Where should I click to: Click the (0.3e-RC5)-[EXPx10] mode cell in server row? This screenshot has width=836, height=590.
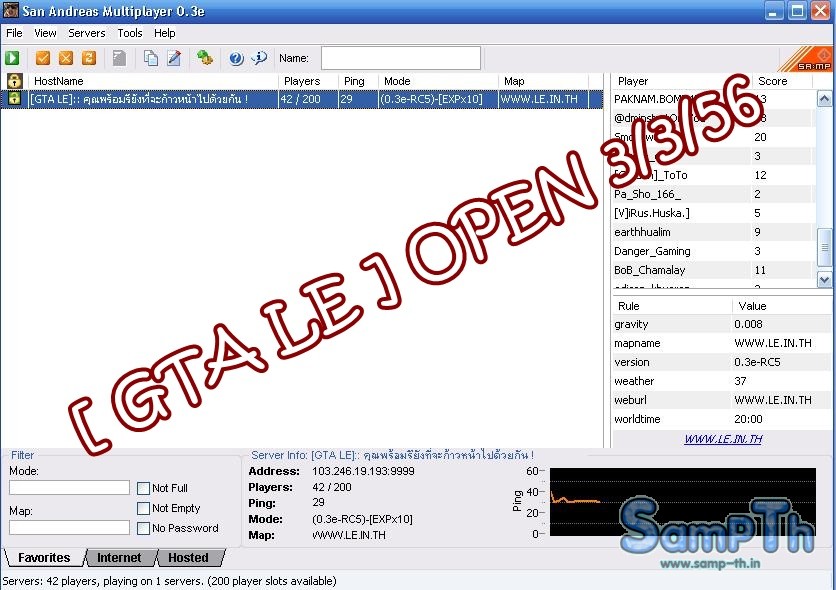pyautogui.click(x=438, y=99)
